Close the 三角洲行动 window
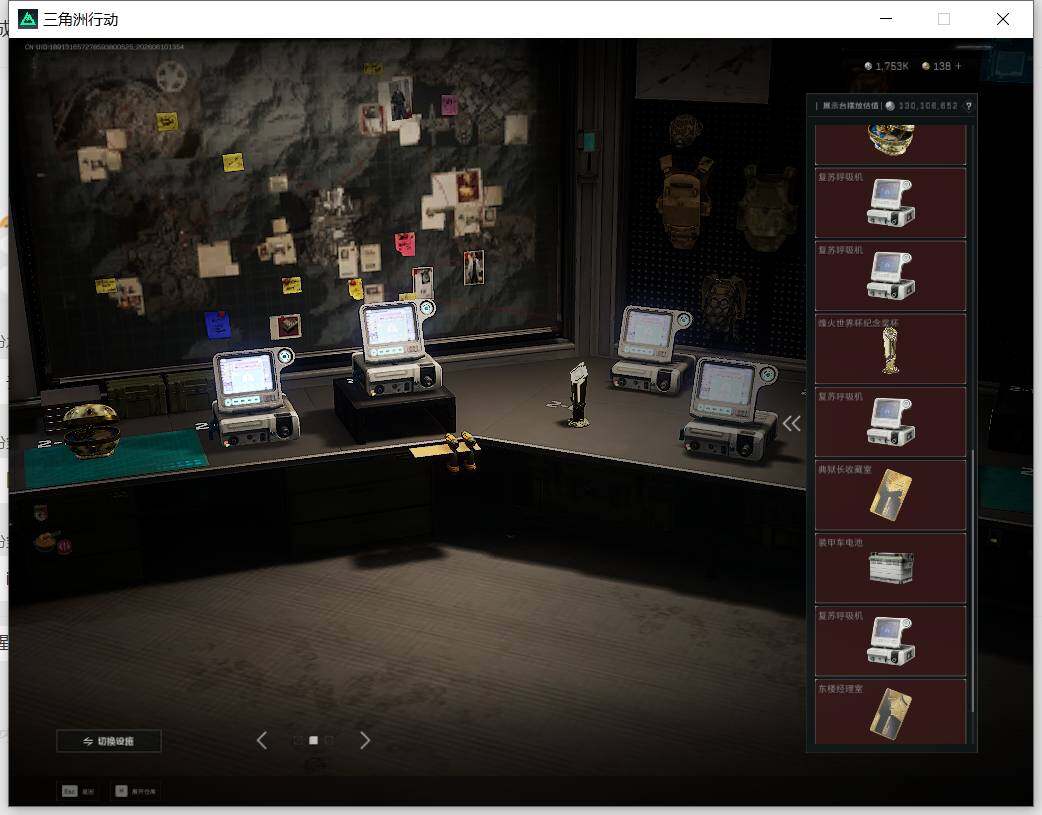This screenshot has width=1042, height=815. tap(1003, 19)
